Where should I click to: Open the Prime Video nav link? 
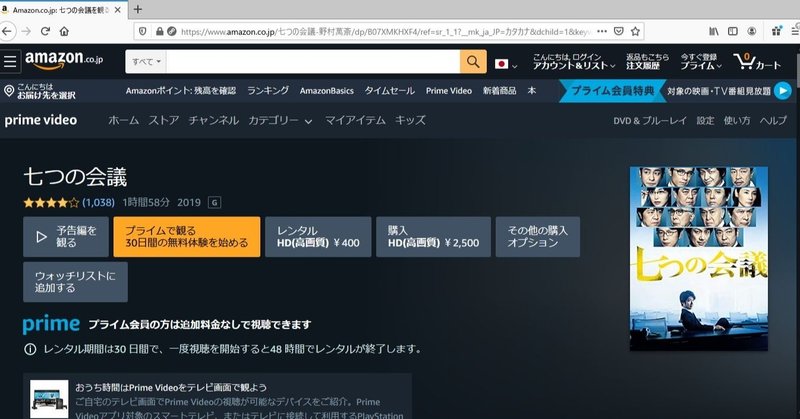pyautogui.click(x=449, y=91)
